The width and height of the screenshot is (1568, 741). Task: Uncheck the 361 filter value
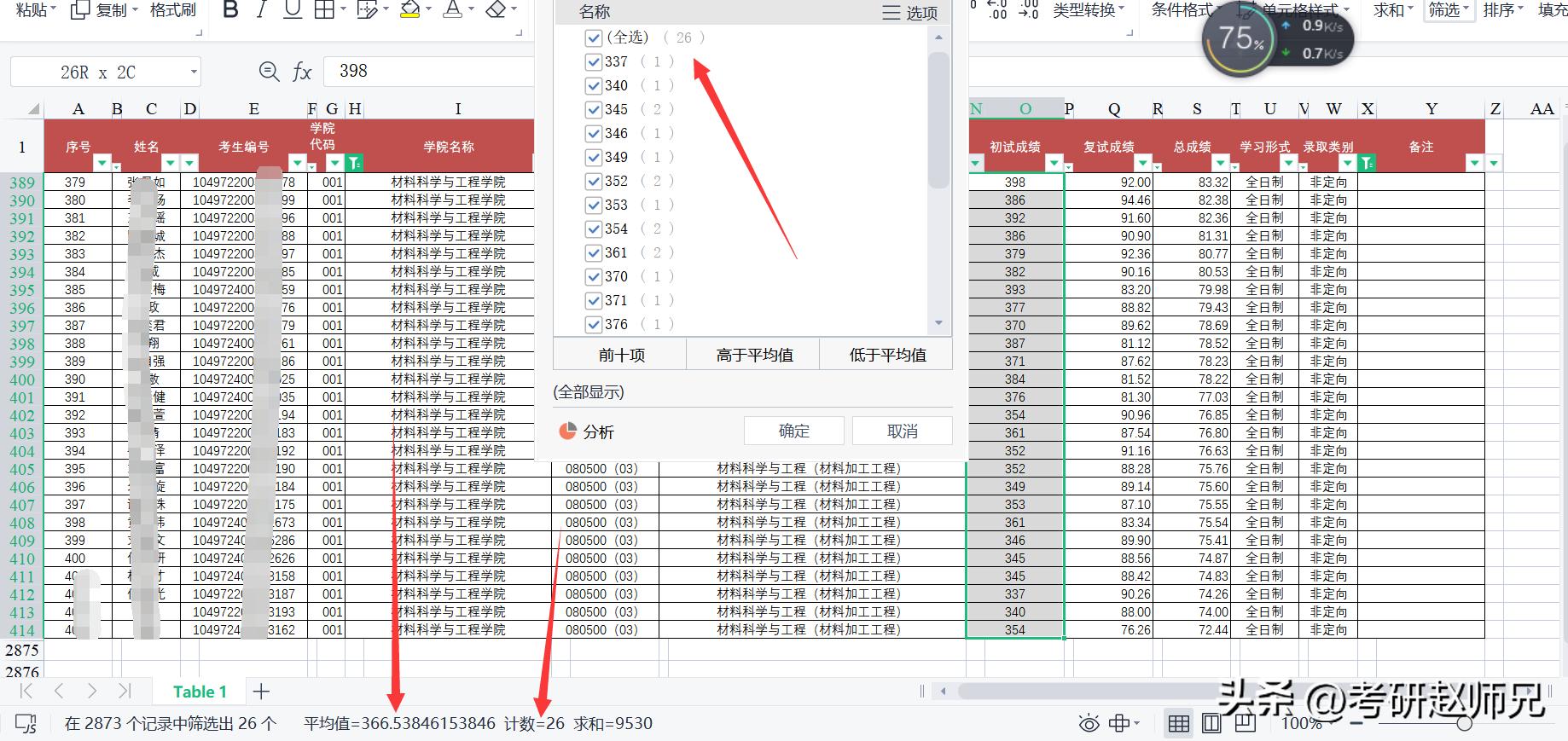pyautogui.click(x=594, y=252)
